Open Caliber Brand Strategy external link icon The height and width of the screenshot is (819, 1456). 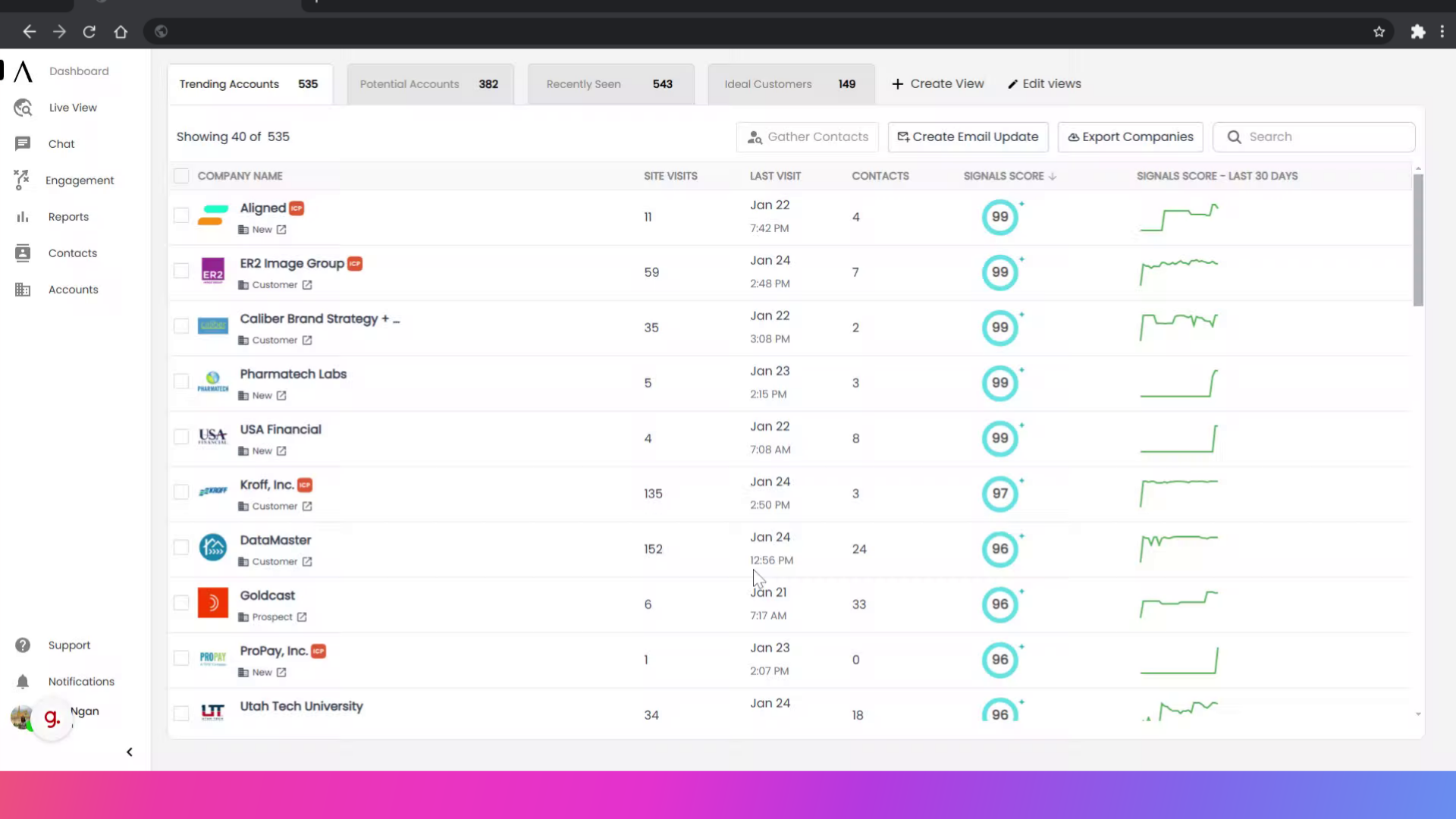(307, 340)
